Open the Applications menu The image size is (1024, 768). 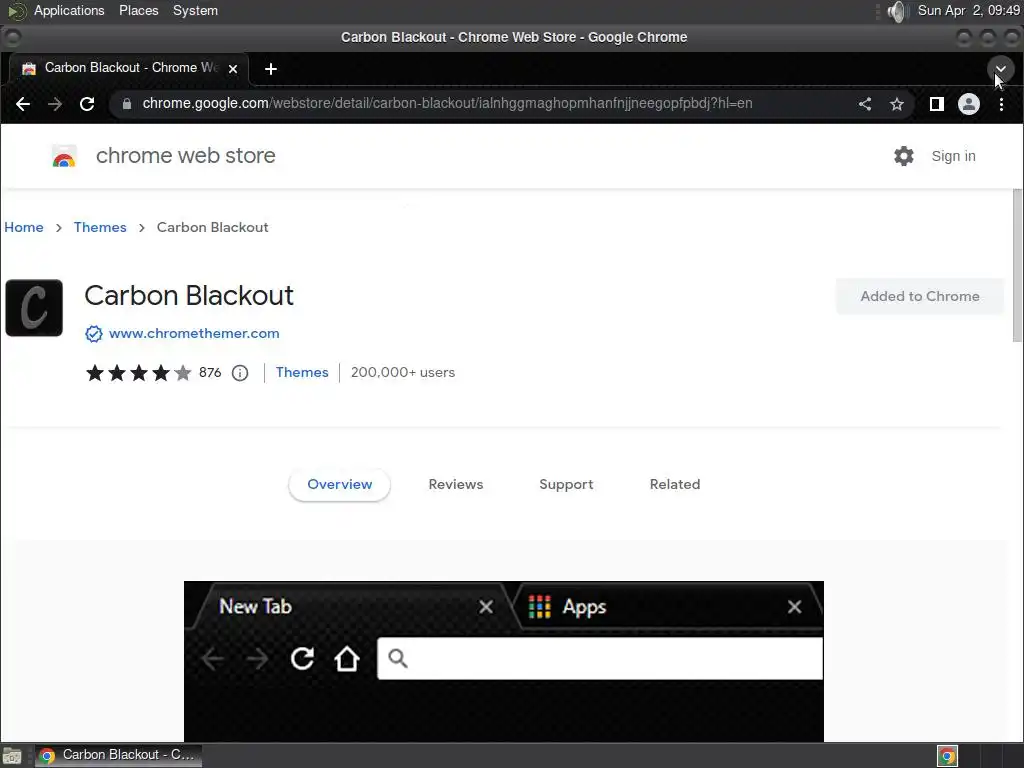[x=69, y=10]
